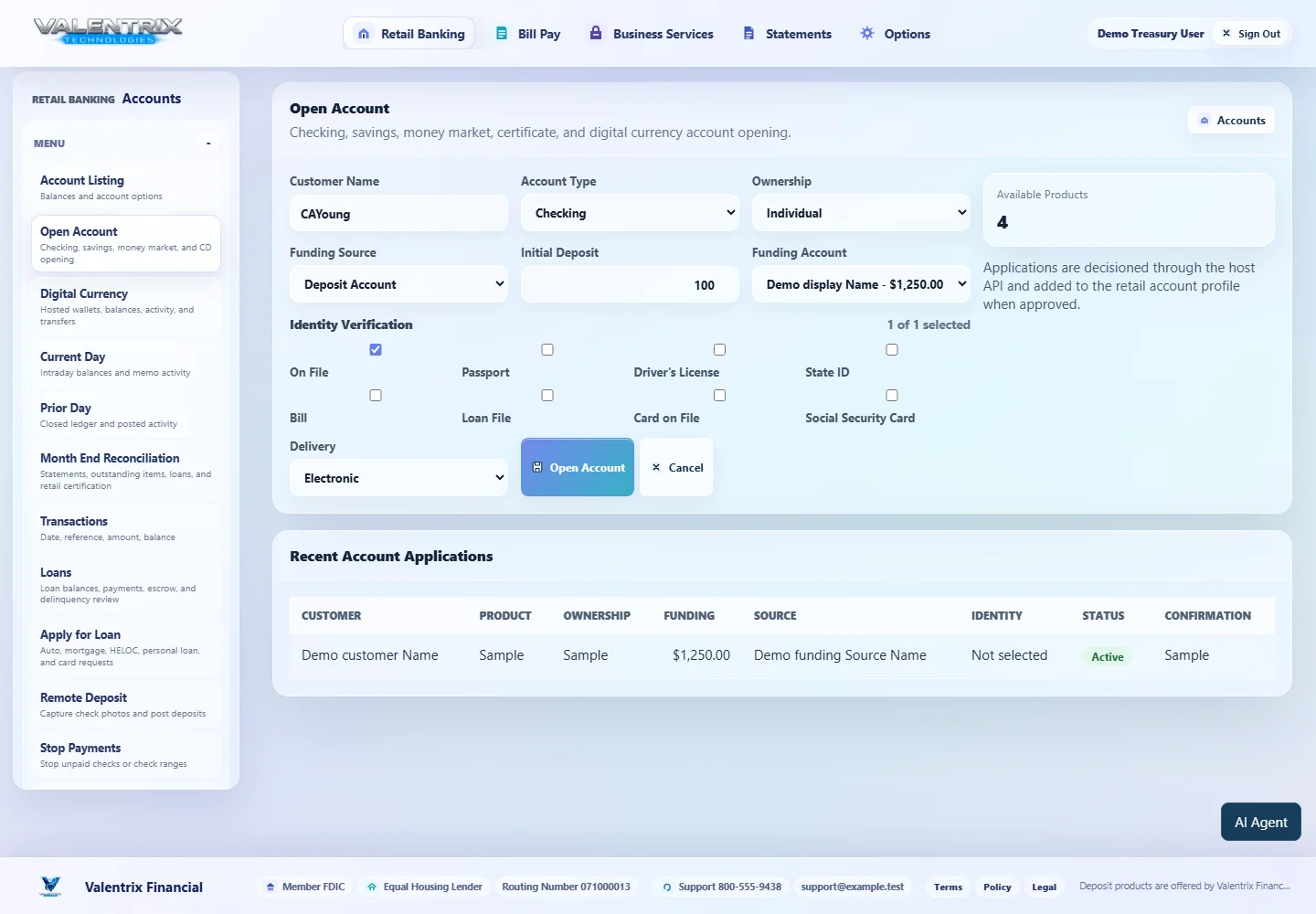Screen dimensions: 1316x914
Task: Click the X icon beside Cancel
Action: click(656, 467)
